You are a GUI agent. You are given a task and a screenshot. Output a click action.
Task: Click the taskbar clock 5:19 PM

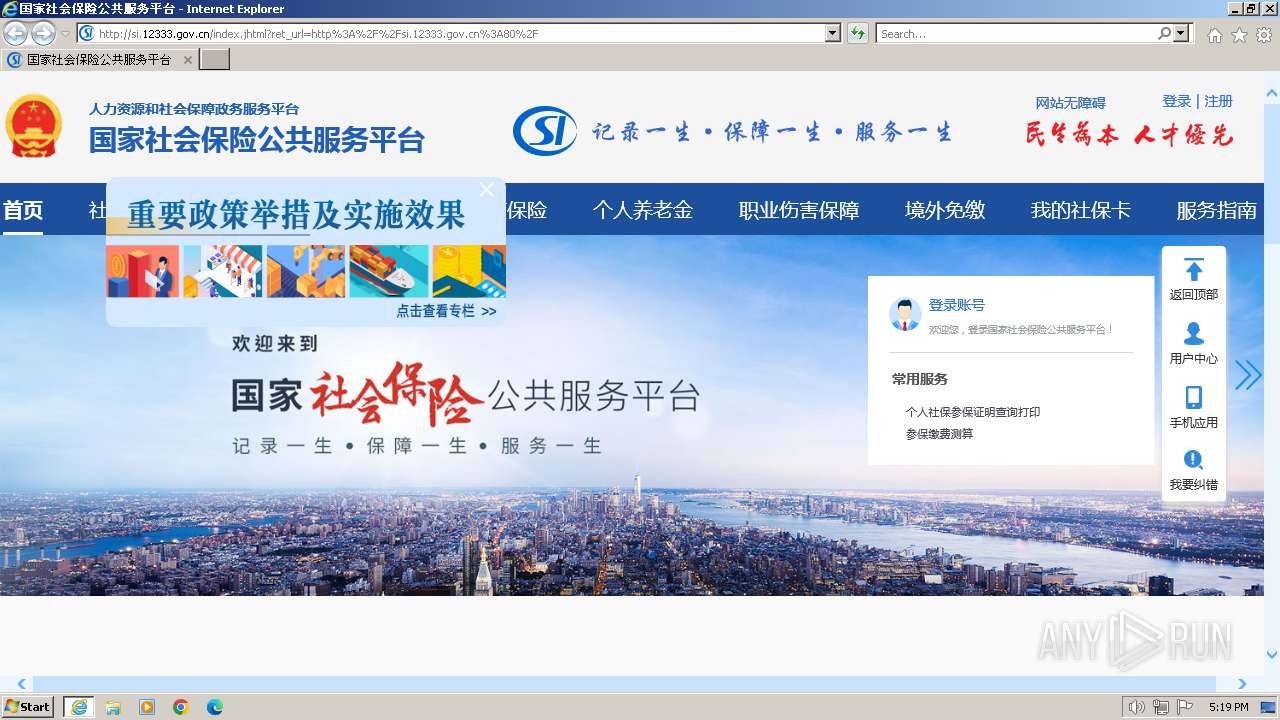pos(1228,707)
